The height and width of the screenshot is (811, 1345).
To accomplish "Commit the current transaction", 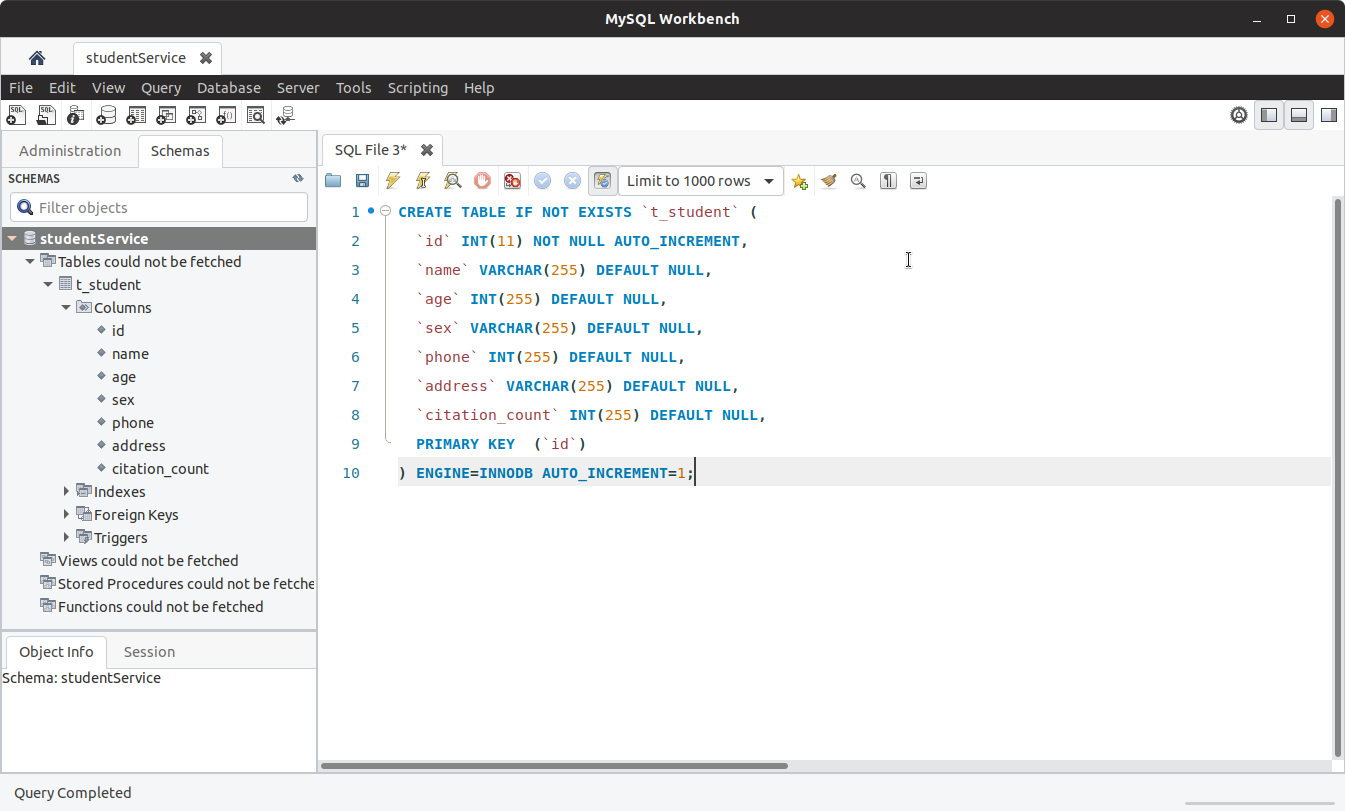I will click(542, 181).
